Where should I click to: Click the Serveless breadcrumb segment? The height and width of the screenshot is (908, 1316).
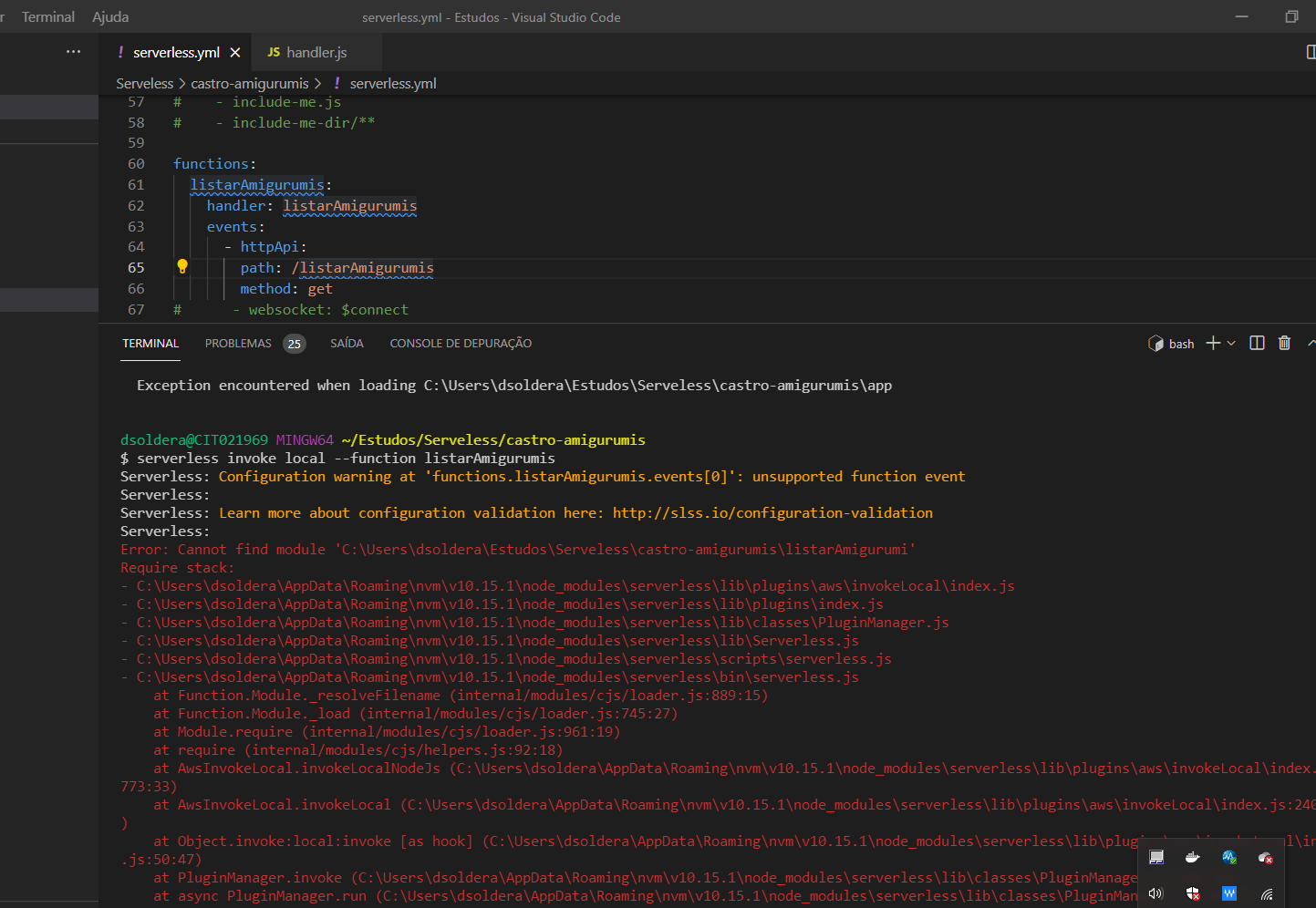tap(144, 83)
